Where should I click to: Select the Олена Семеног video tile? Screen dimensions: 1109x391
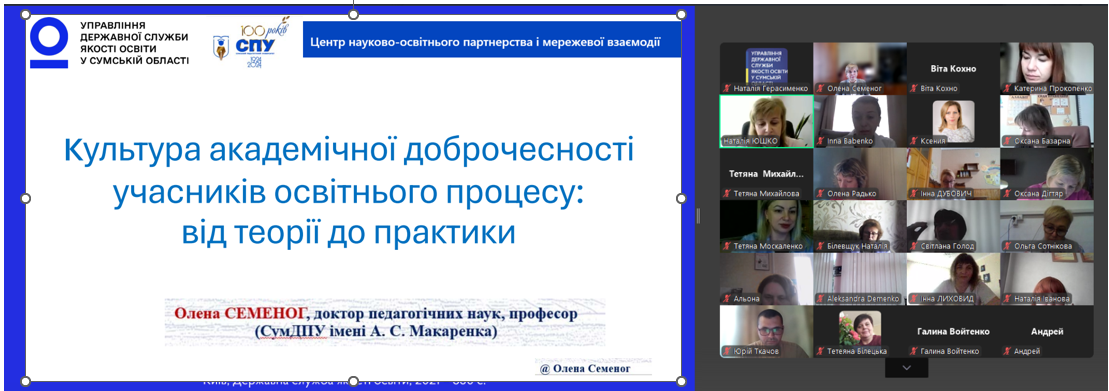tap(859, 68)
